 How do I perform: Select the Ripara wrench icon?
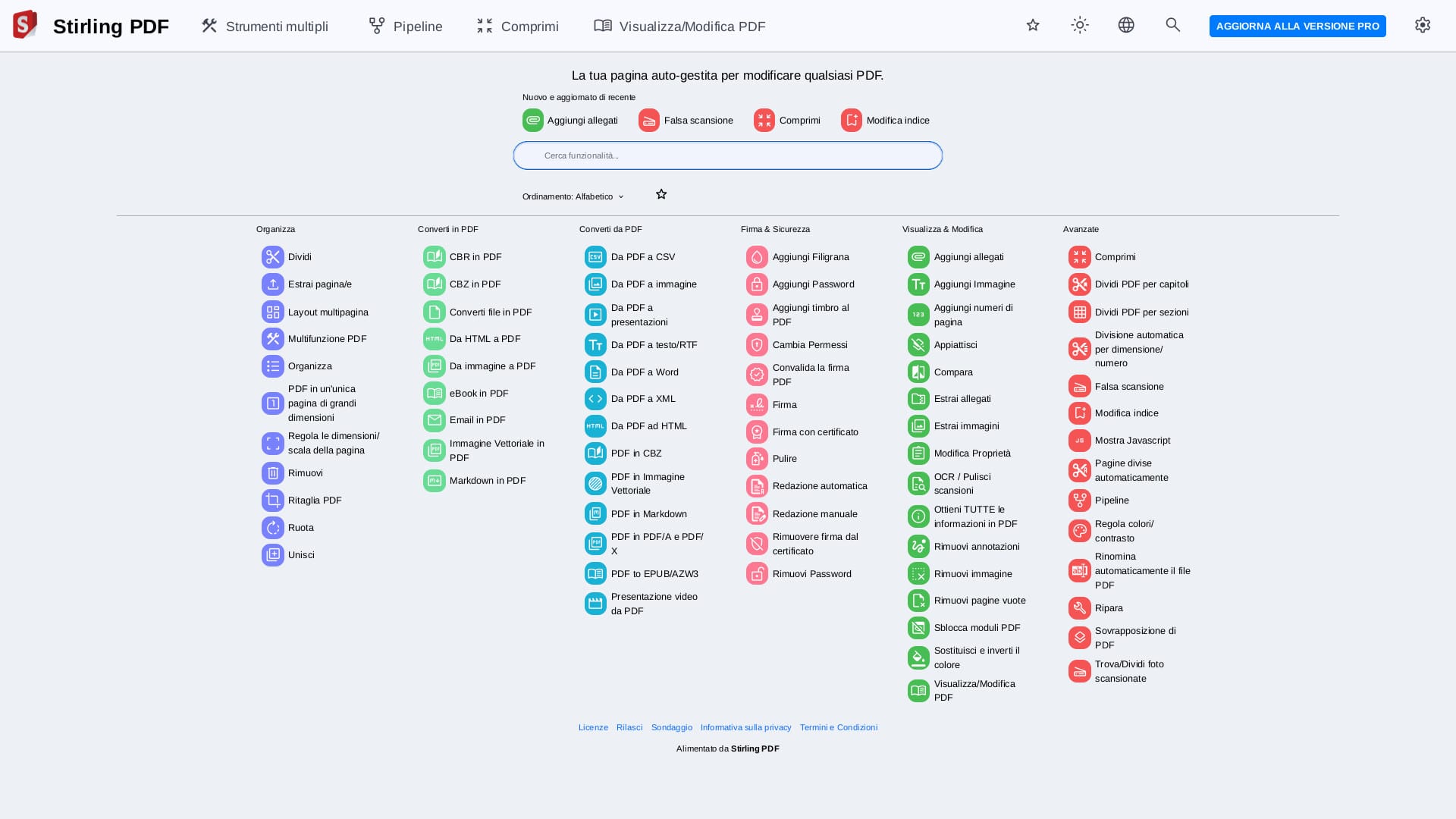1079,608
